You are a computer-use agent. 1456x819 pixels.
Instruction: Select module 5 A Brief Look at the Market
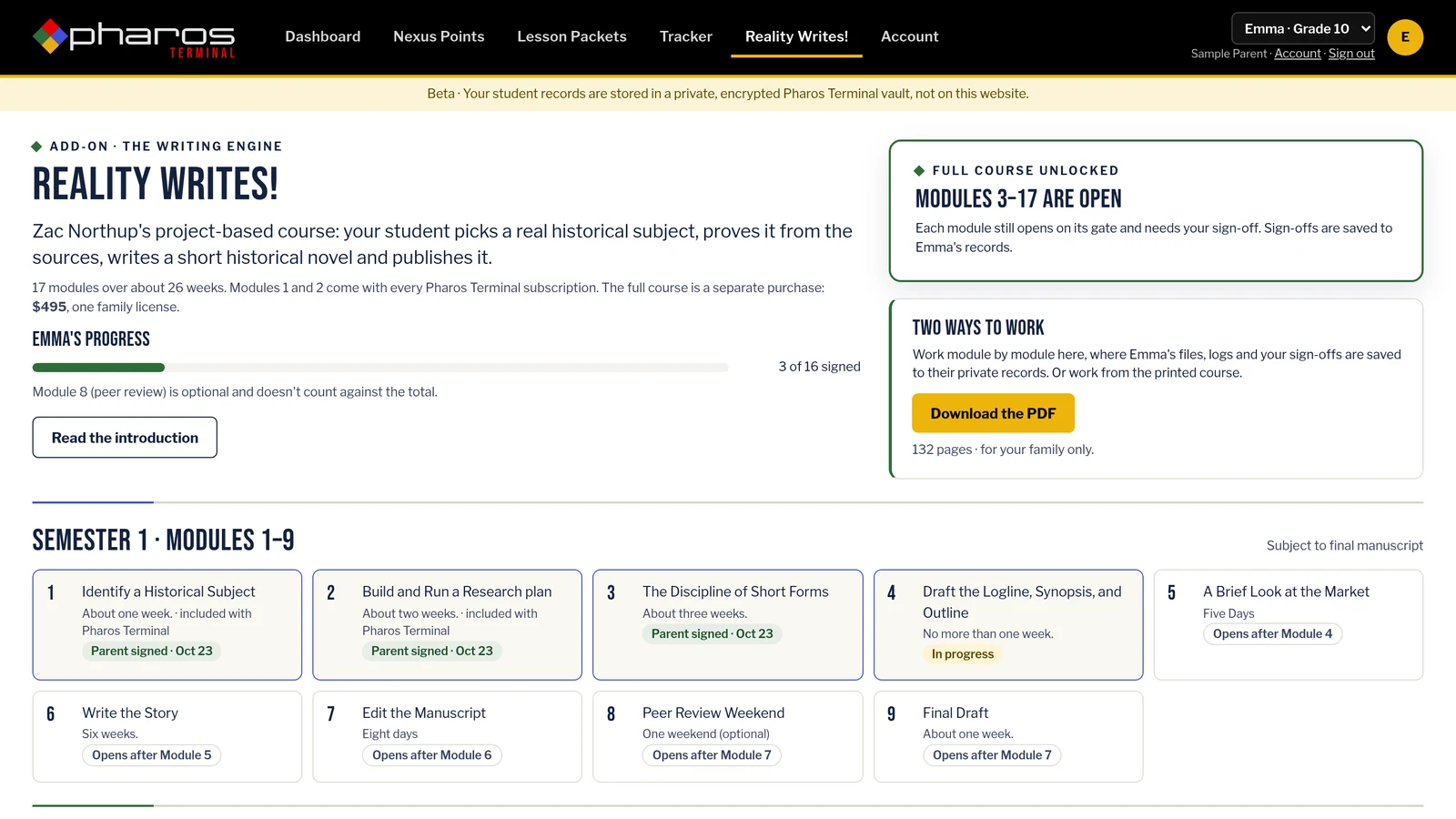[x=1289, y=625]
